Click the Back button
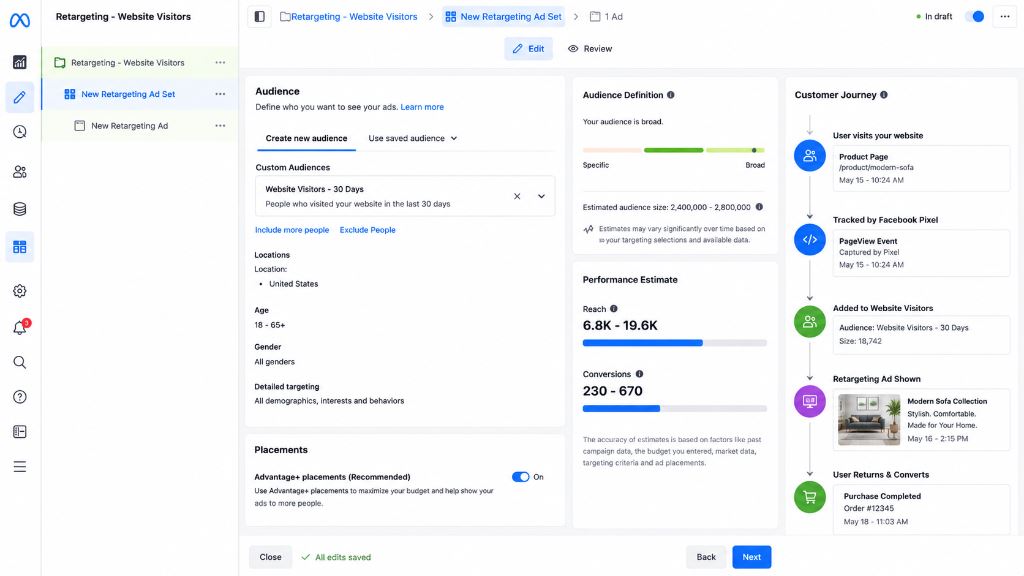Viewport: 1024px width, 576px height. tap(706, 557)
